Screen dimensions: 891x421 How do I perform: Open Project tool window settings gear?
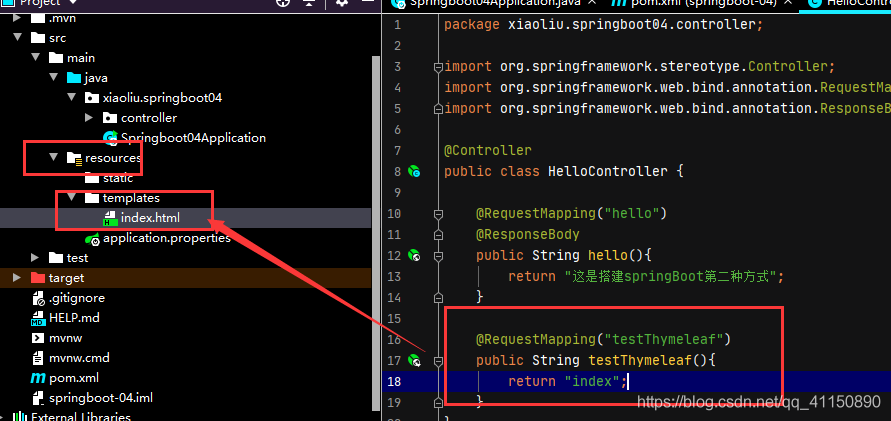pyautogui.click(x=341, y=3)
